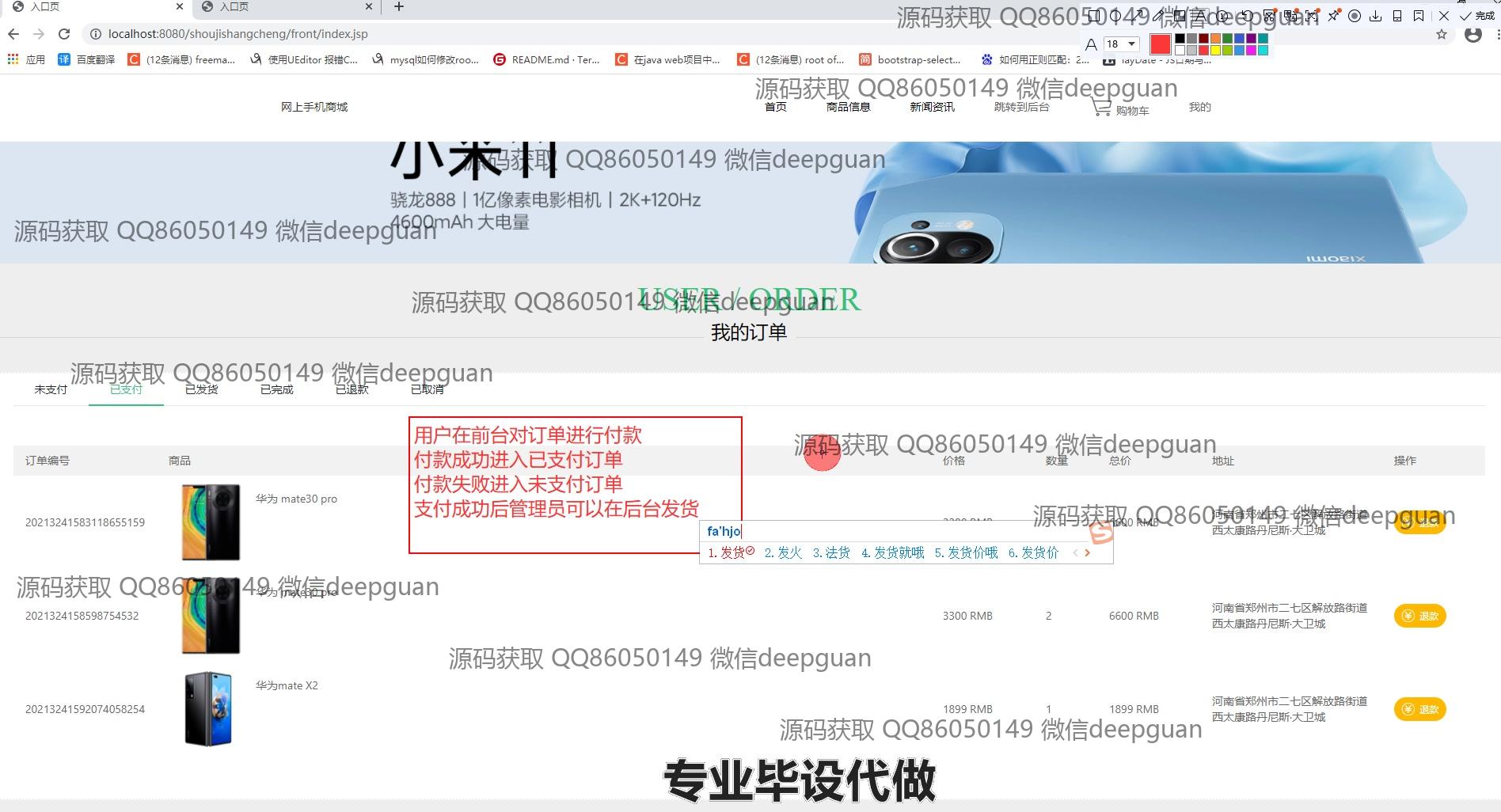Open 新闻资讯 in site navigation
The height and width of the screenshot is (812, 1501).
coord(932,107)
